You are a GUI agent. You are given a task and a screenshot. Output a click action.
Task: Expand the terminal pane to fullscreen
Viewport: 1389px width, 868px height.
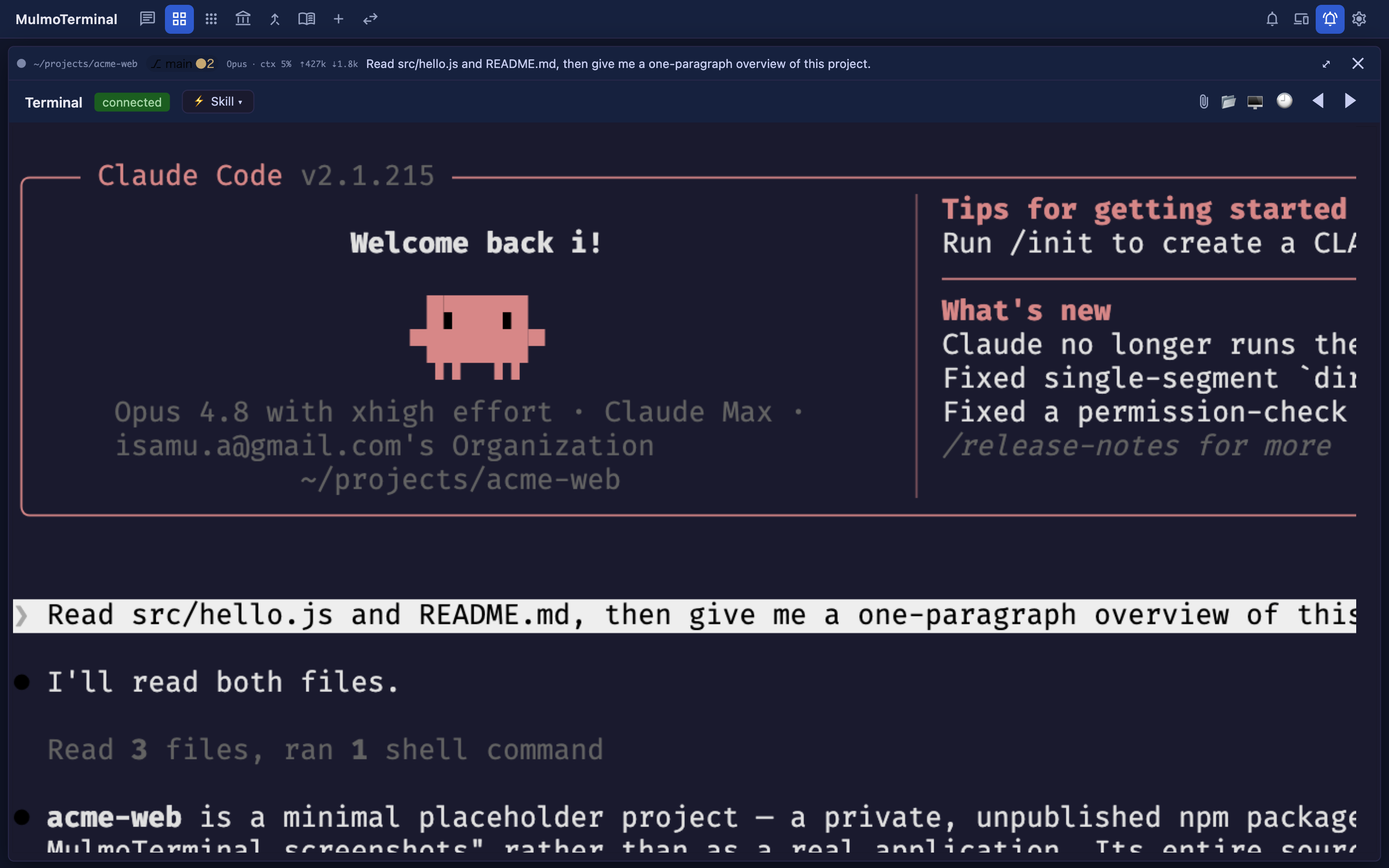click(1326, 64)
